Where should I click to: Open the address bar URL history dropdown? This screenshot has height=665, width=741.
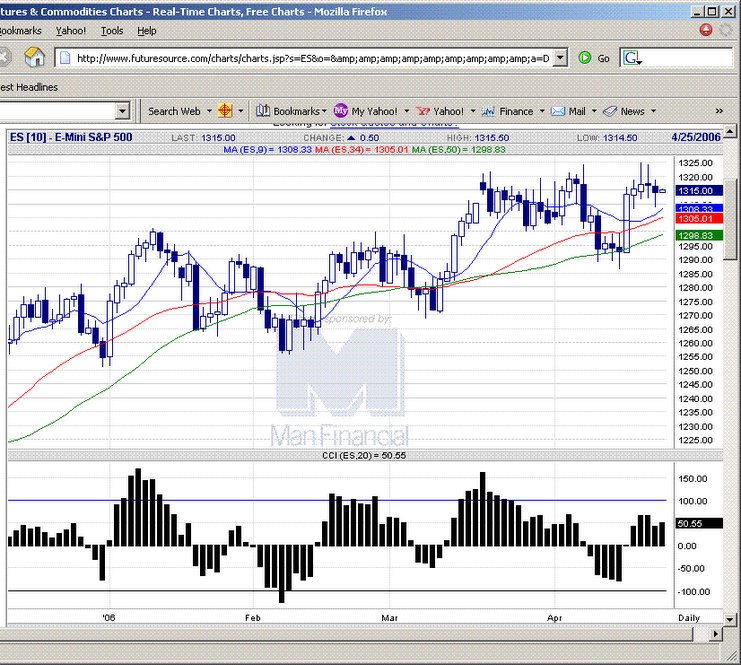coord(560,58)
